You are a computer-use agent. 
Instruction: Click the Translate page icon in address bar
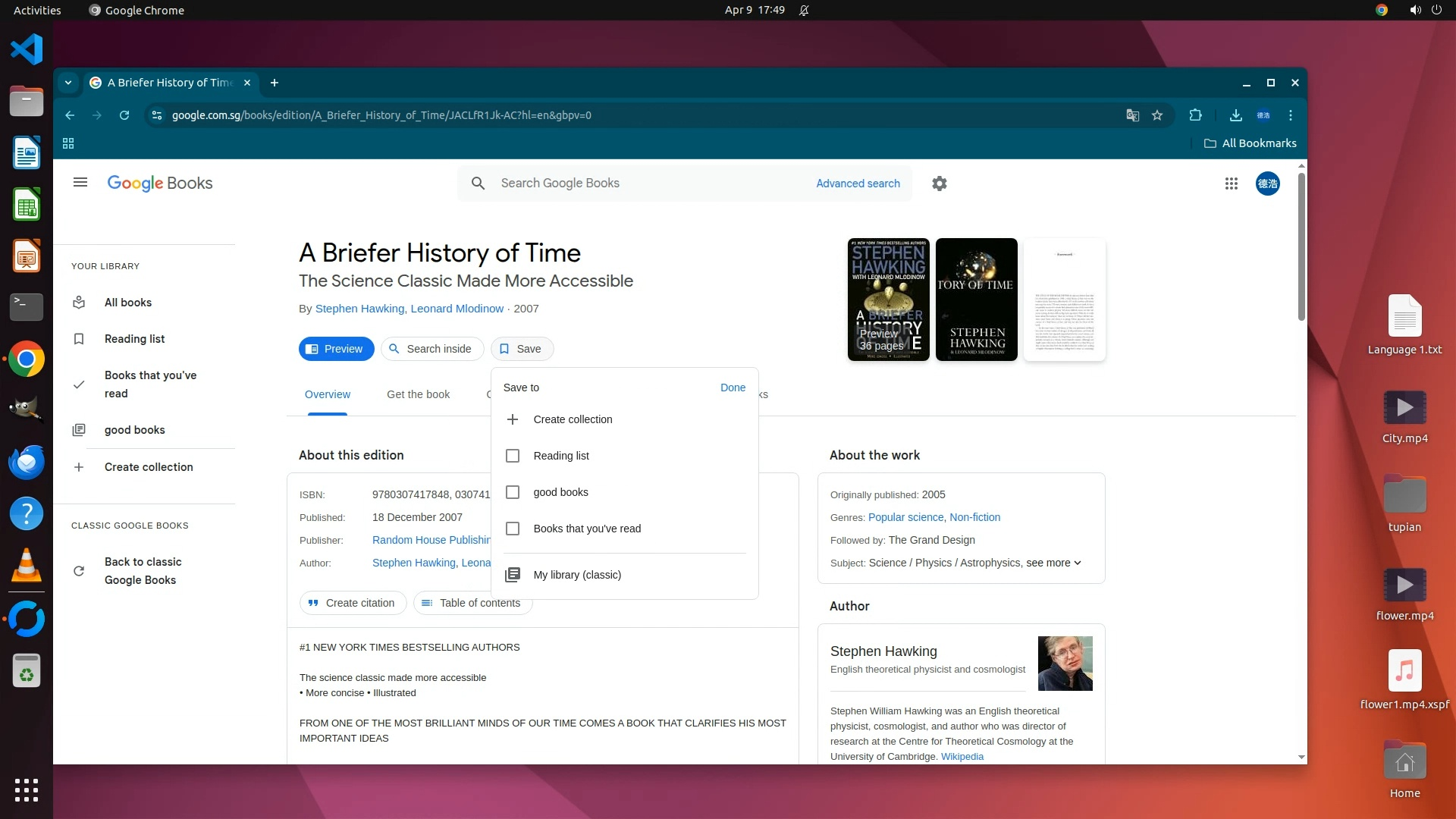1132,115
